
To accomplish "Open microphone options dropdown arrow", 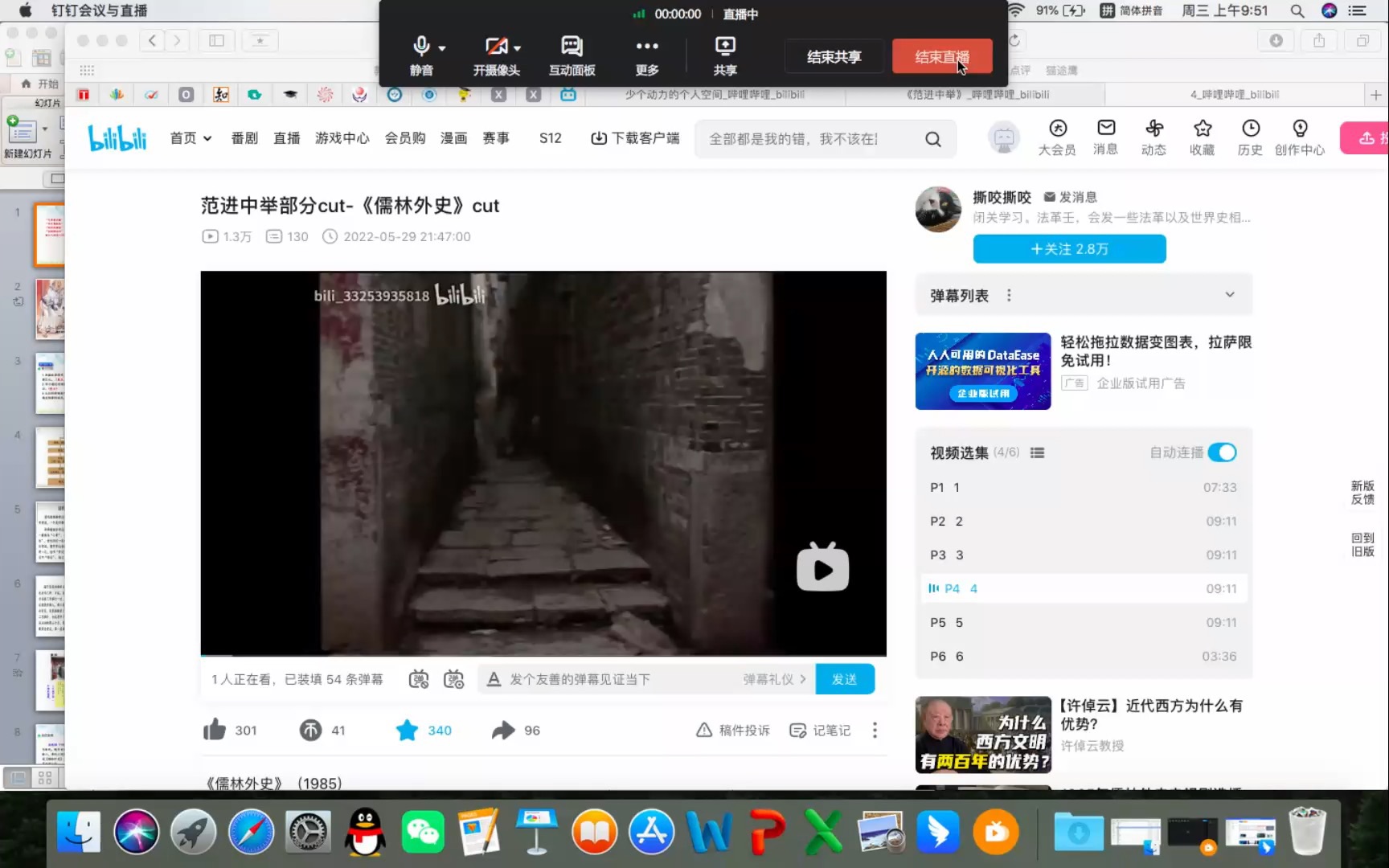I will pyautogui.click(x=442, y=48).
